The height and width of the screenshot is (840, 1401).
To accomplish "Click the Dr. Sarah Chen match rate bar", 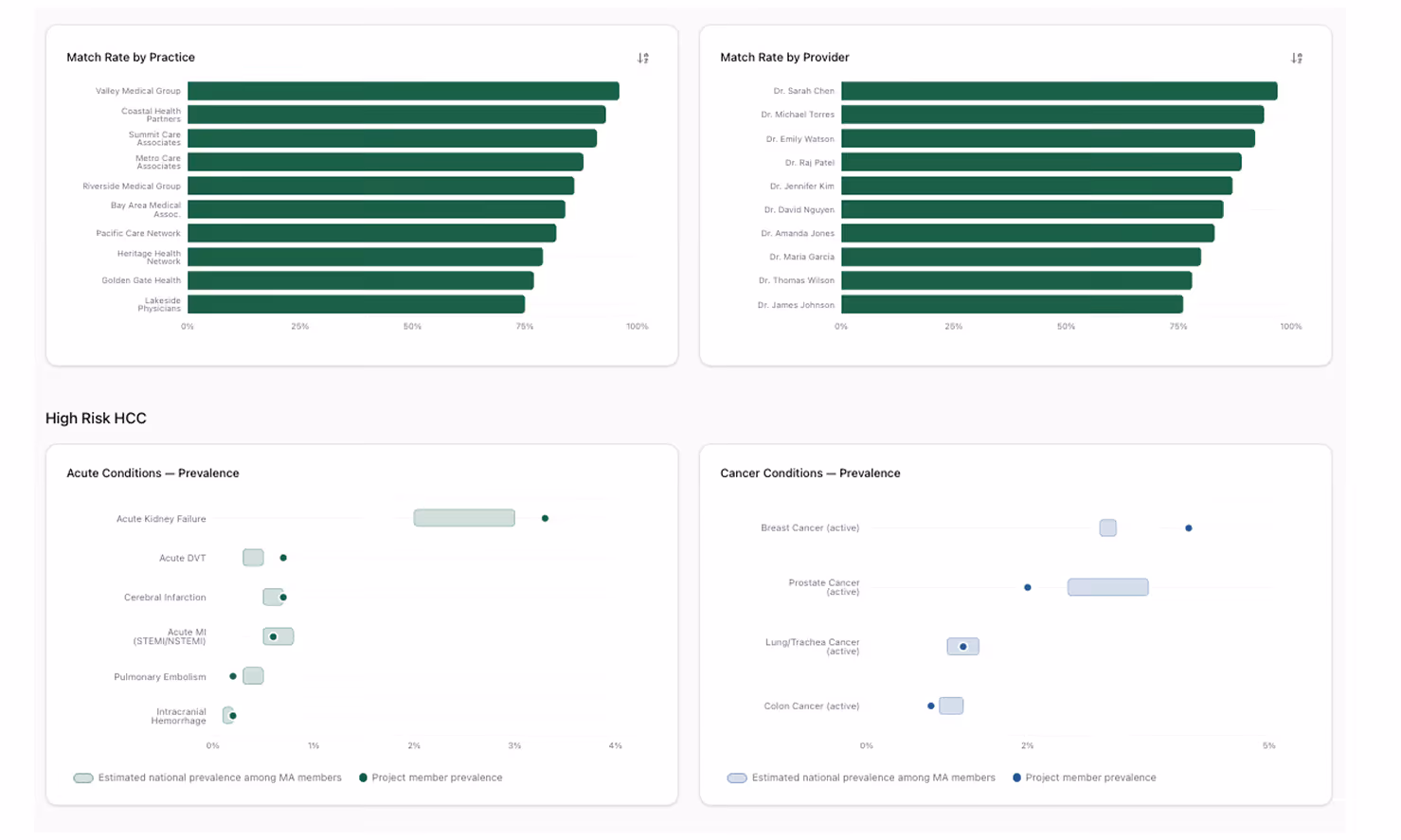I will 1059,91.
